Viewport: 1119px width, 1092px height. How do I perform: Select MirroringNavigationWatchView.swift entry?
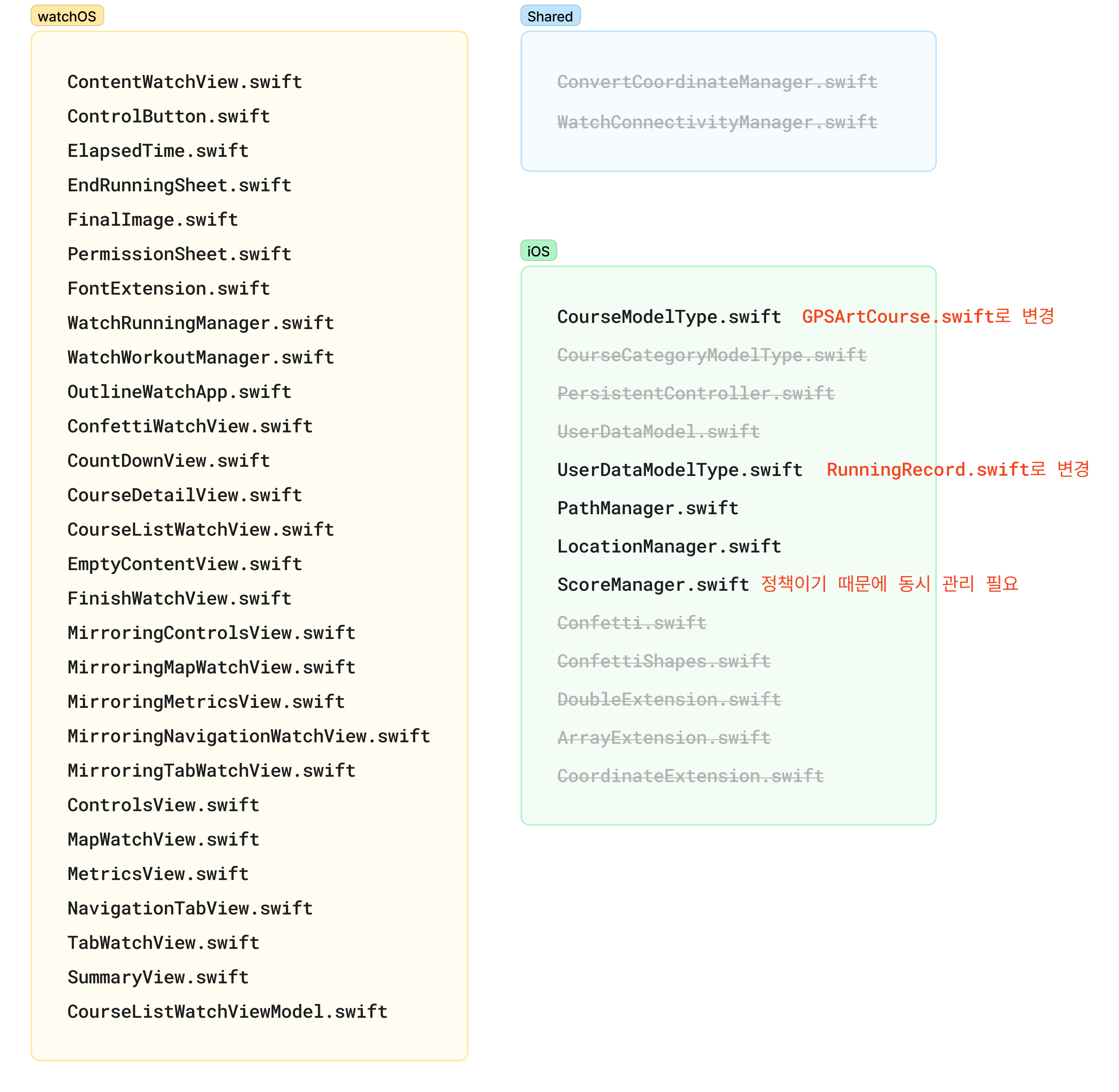248,735
